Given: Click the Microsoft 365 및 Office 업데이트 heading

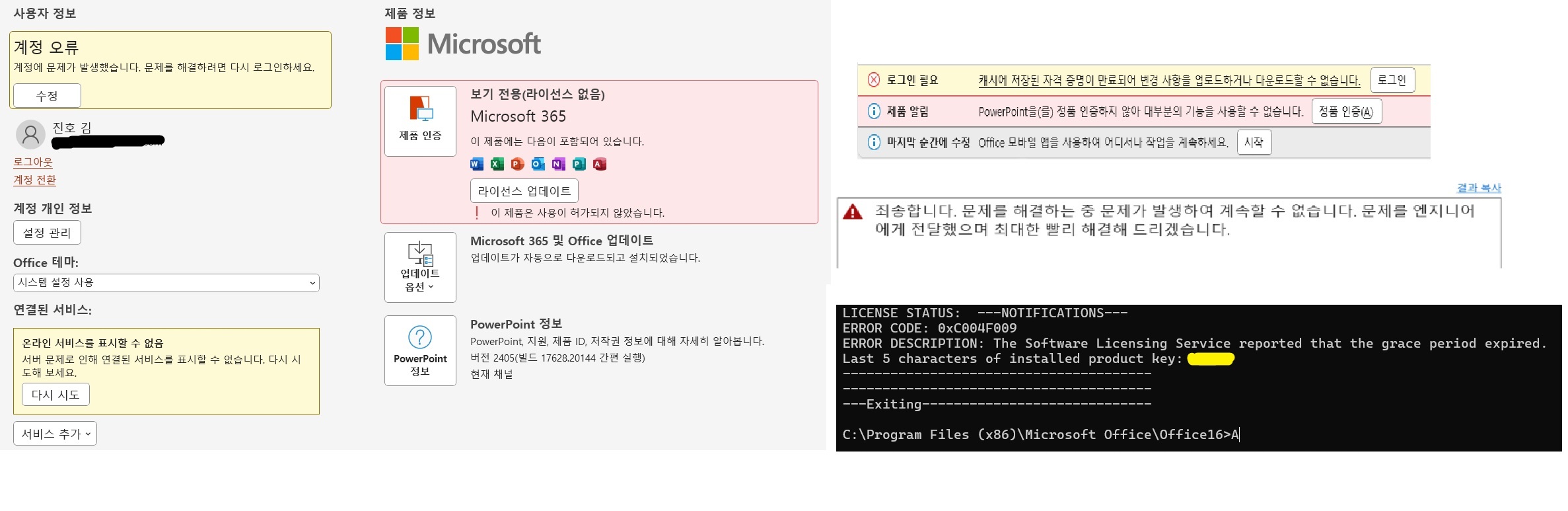Looking at the screenshot, I should coord(562,241).
